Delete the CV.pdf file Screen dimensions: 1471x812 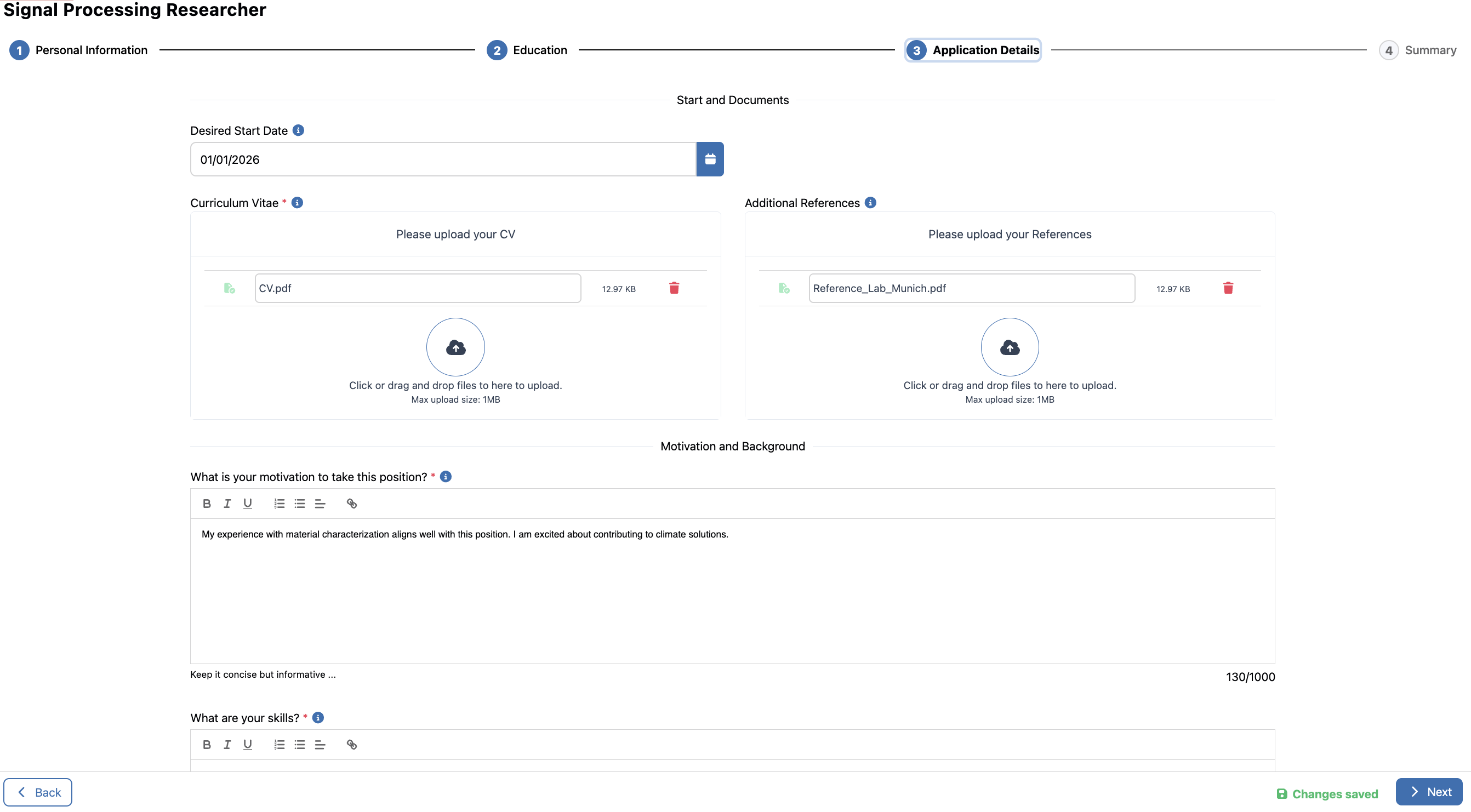[x=674, y=288]
